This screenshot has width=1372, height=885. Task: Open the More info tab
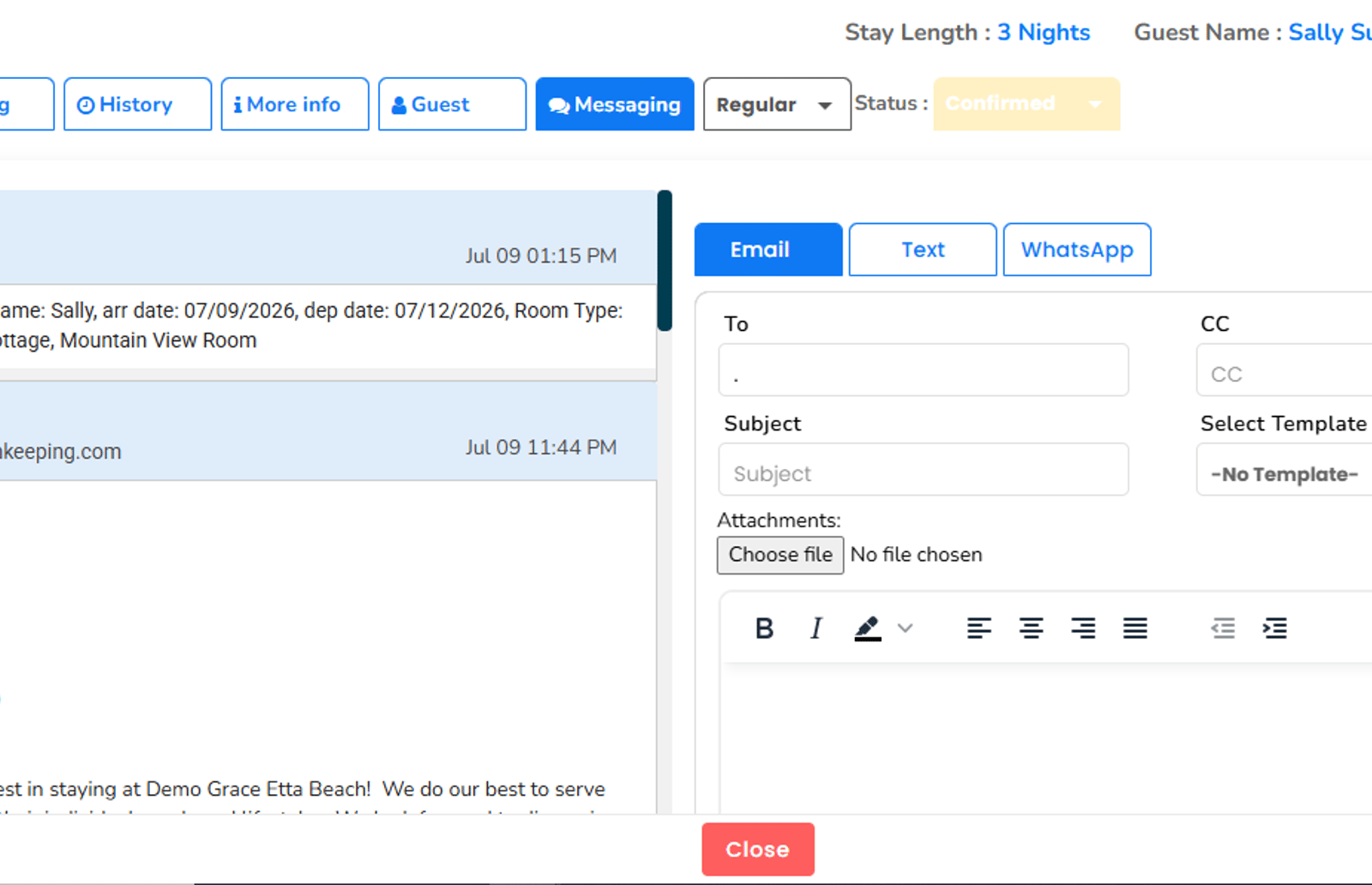295,105
